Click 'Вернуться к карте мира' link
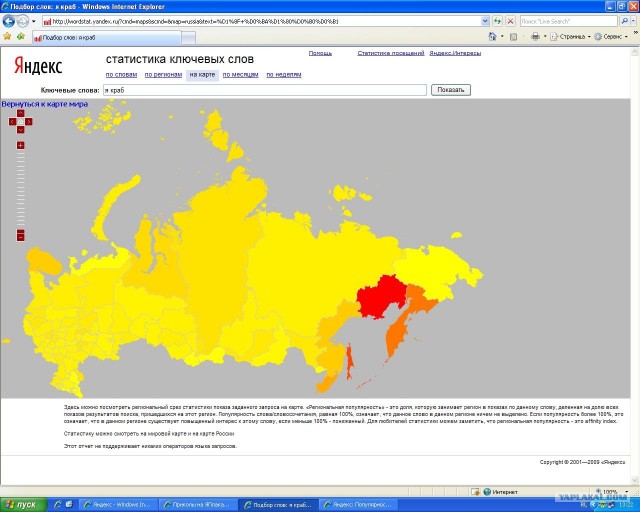 (44, 104)
